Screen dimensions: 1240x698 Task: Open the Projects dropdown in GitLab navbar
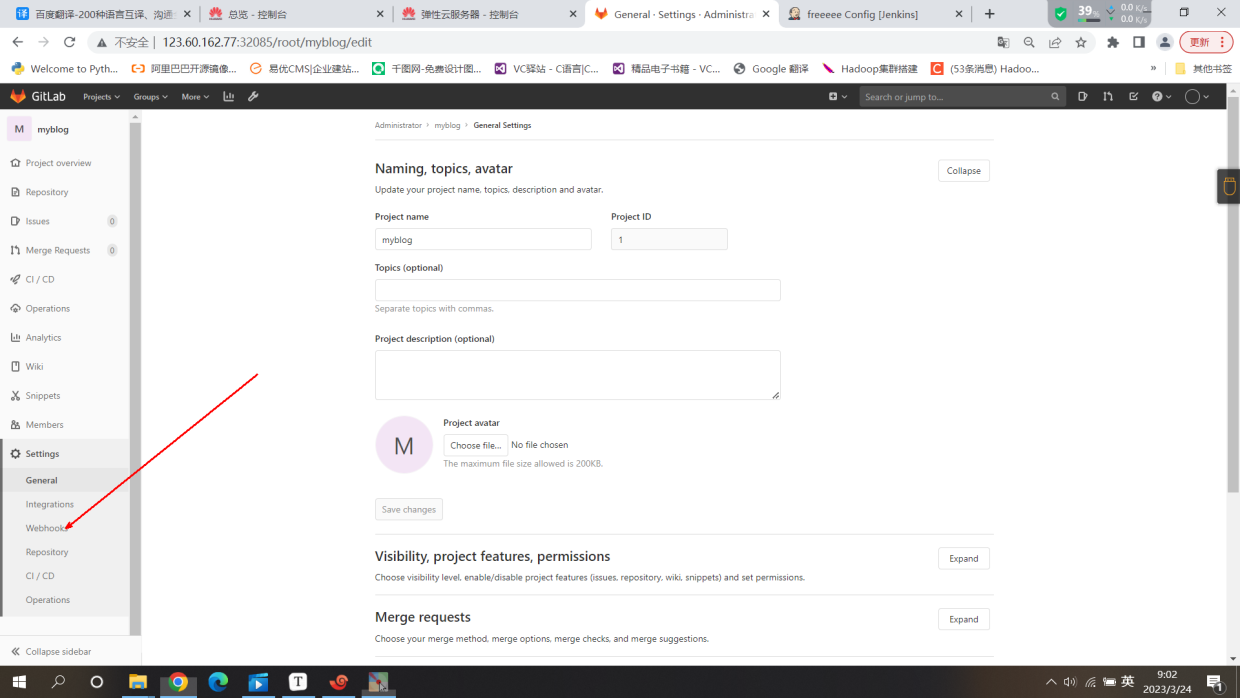click(101, 97)
